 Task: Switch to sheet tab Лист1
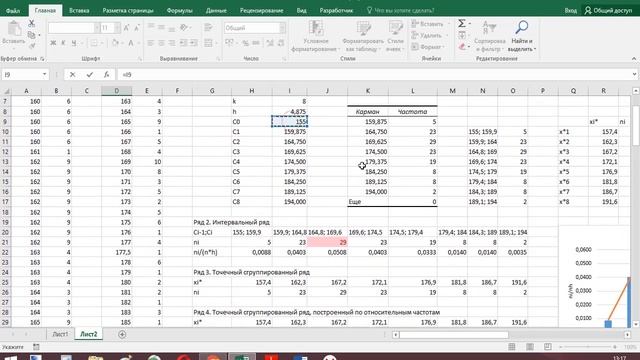click(60, 334)
